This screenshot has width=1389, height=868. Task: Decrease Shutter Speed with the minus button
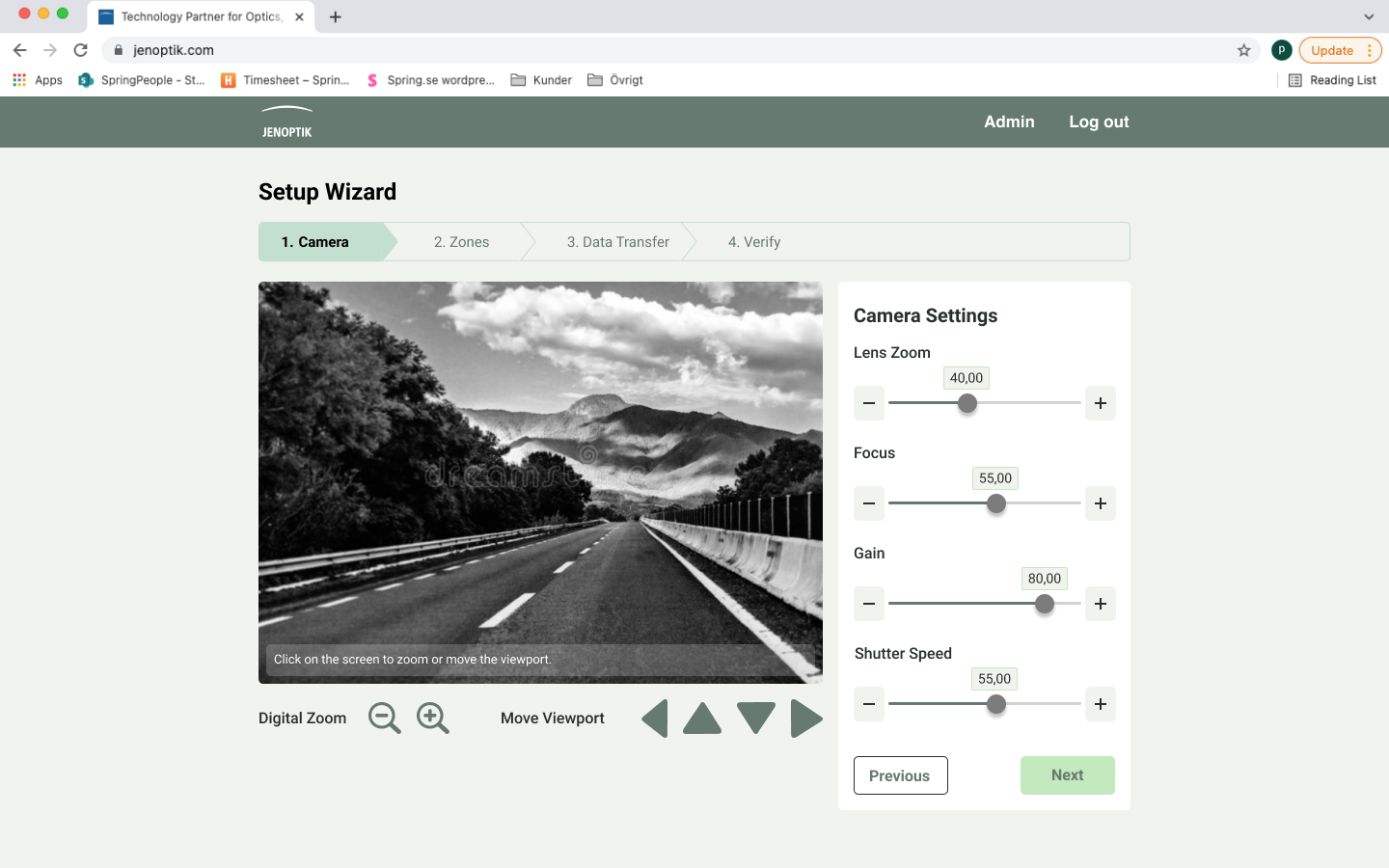[x=869, y=704]
